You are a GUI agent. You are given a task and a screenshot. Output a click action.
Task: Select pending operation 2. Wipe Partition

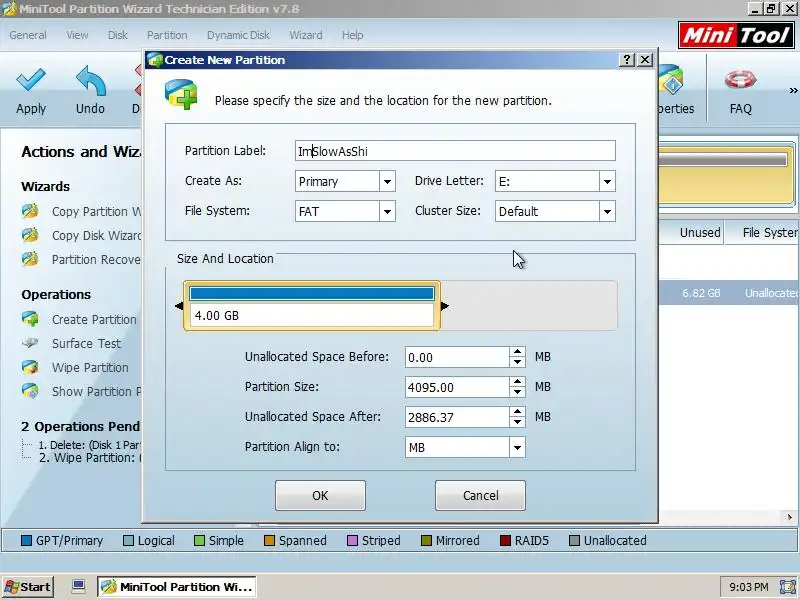90,458
